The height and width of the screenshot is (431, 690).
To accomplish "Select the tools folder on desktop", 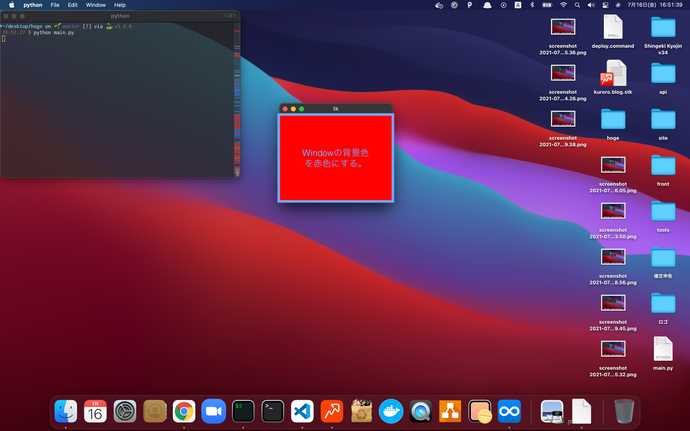I will coord(663,216).
